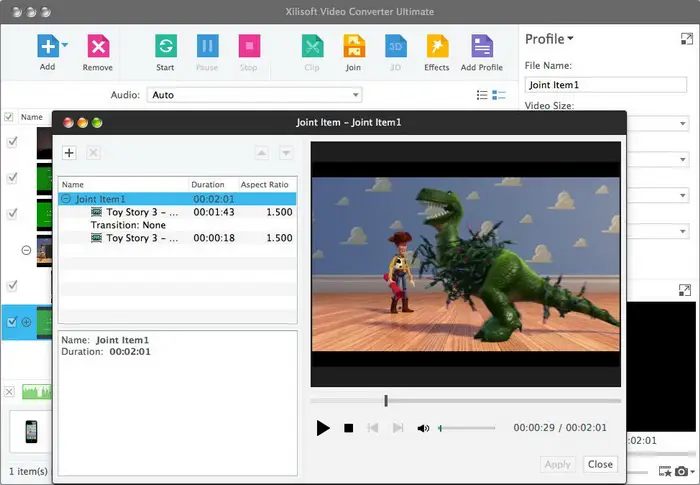The width and height of the screenshot is (700, 485).
Task: Select the Toy Story 3 clip lasting 00:00:18
Action: pos(177,238)
